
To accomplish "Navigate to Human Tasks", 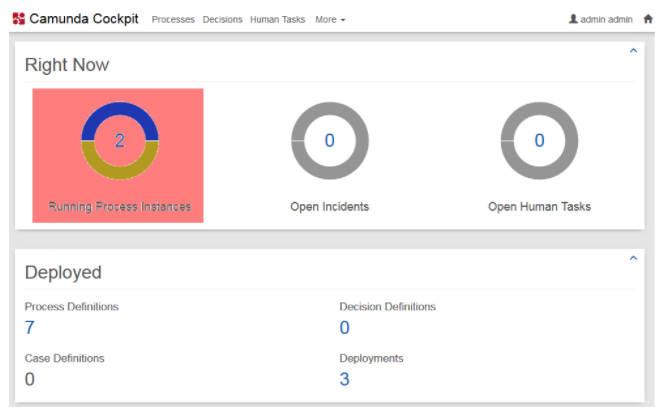I will 277,19.
